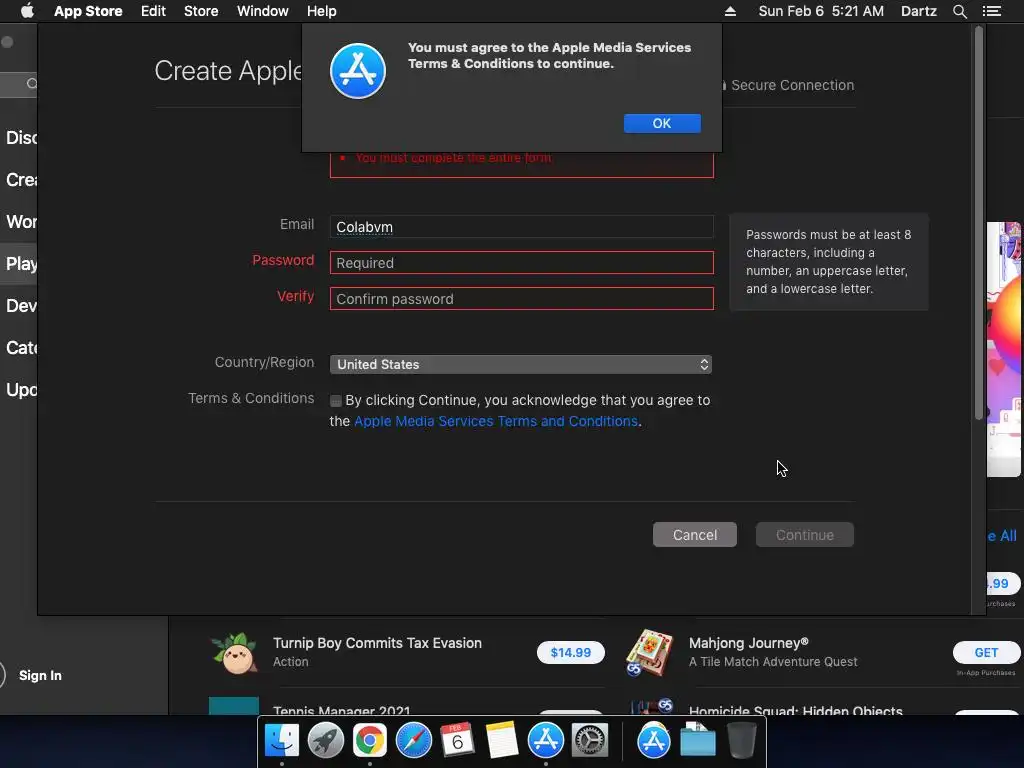This screenshot has height=768, width=1024.
Task: Click App Store icon right of the Dock divider
Action: click(654, 741)
